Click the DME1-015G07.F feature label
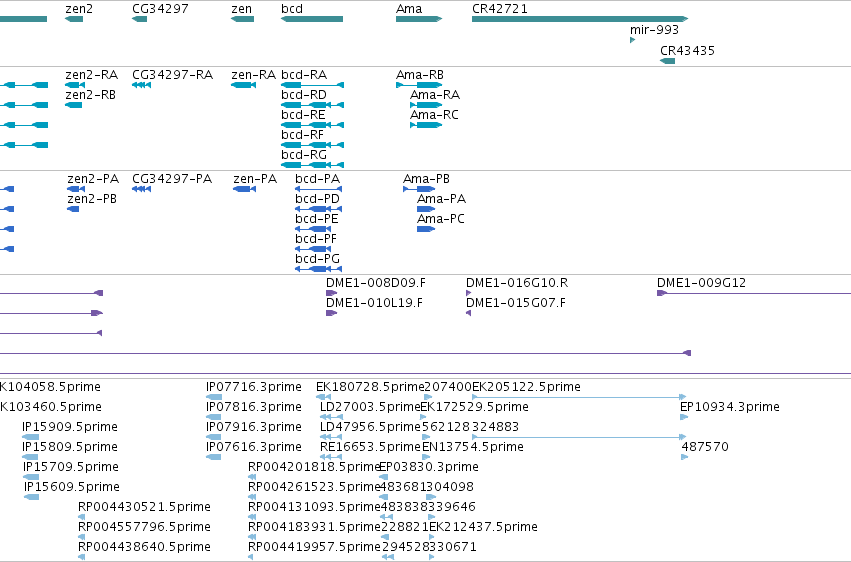The image size is (851, 562). [516, 303]
